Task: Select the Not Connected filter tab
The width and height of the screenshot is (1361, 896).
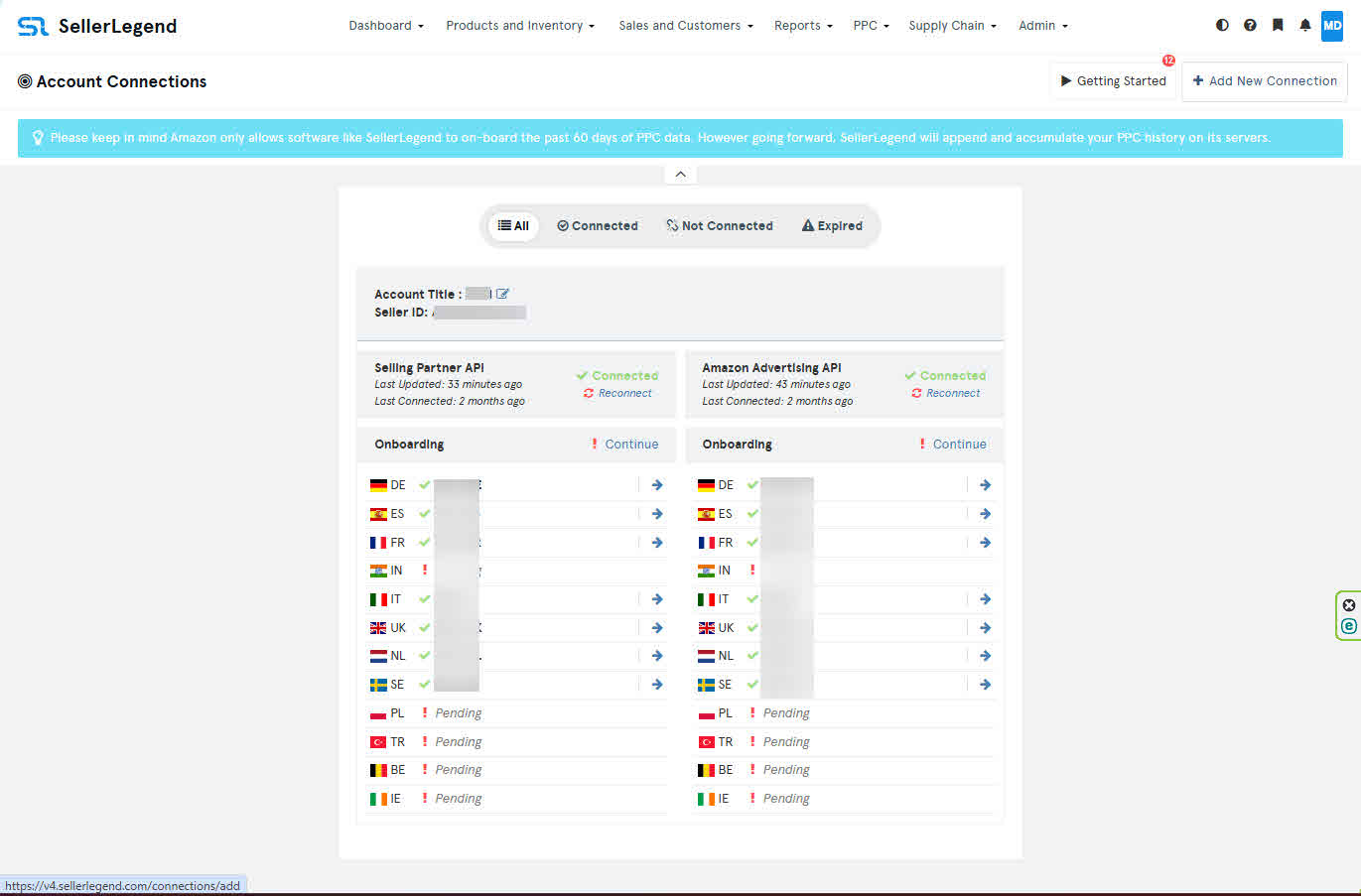Action: pos(720,226)
